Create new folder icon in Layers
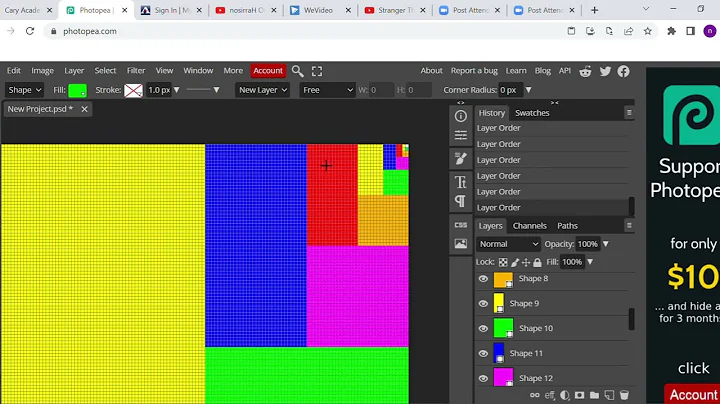The image size is (720, 404). point(594,395)
